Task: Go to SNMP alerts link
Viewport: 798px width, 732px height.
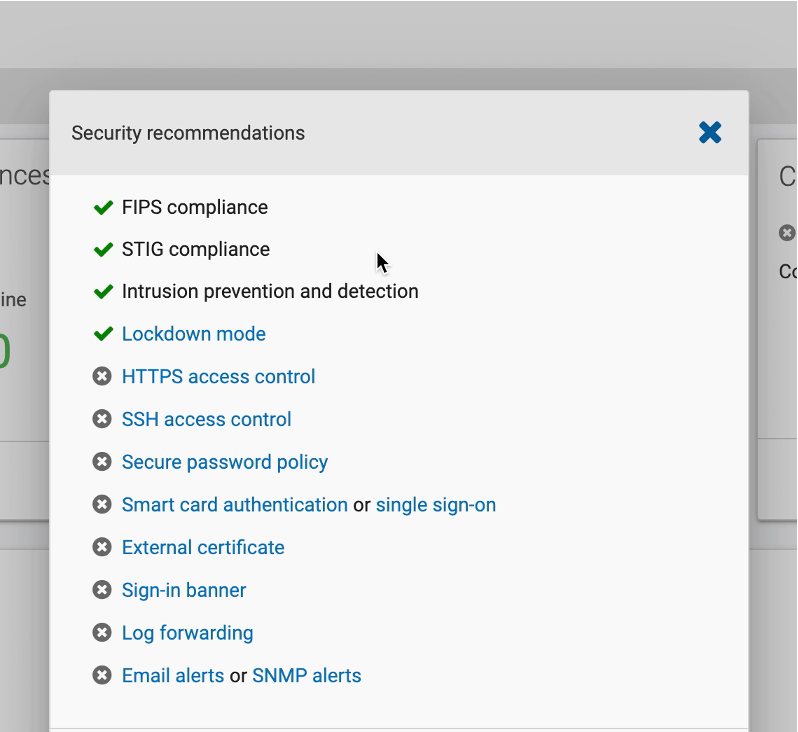Action: (307, 676)
